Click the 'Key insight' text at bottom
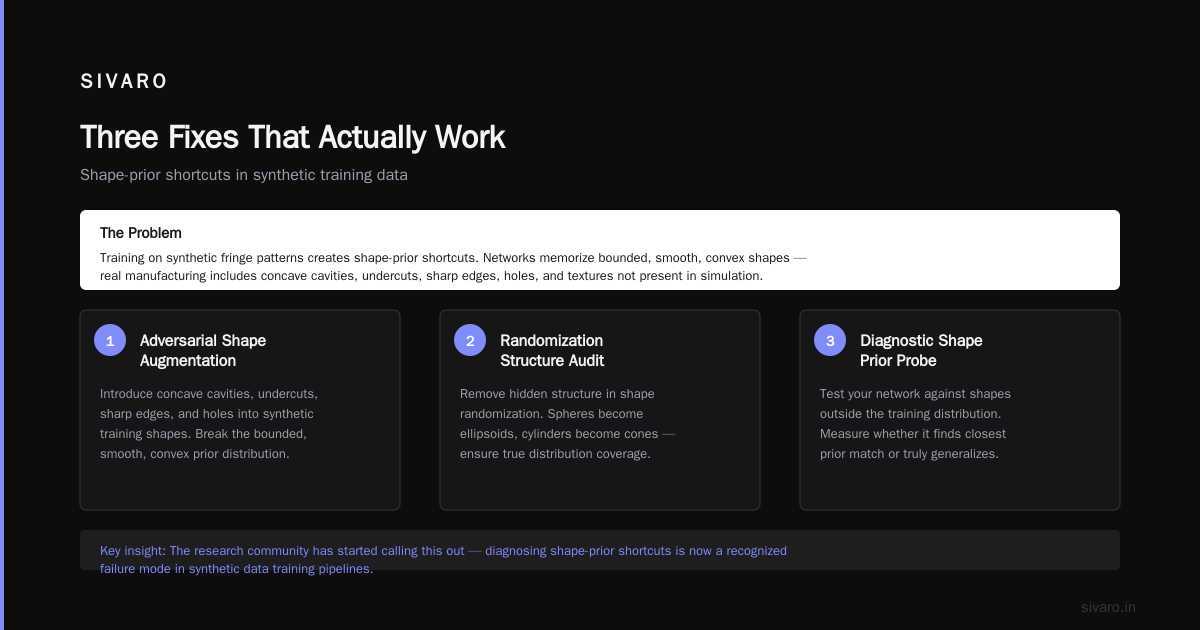Screen dimensions: 1200x630 [443, 560]
